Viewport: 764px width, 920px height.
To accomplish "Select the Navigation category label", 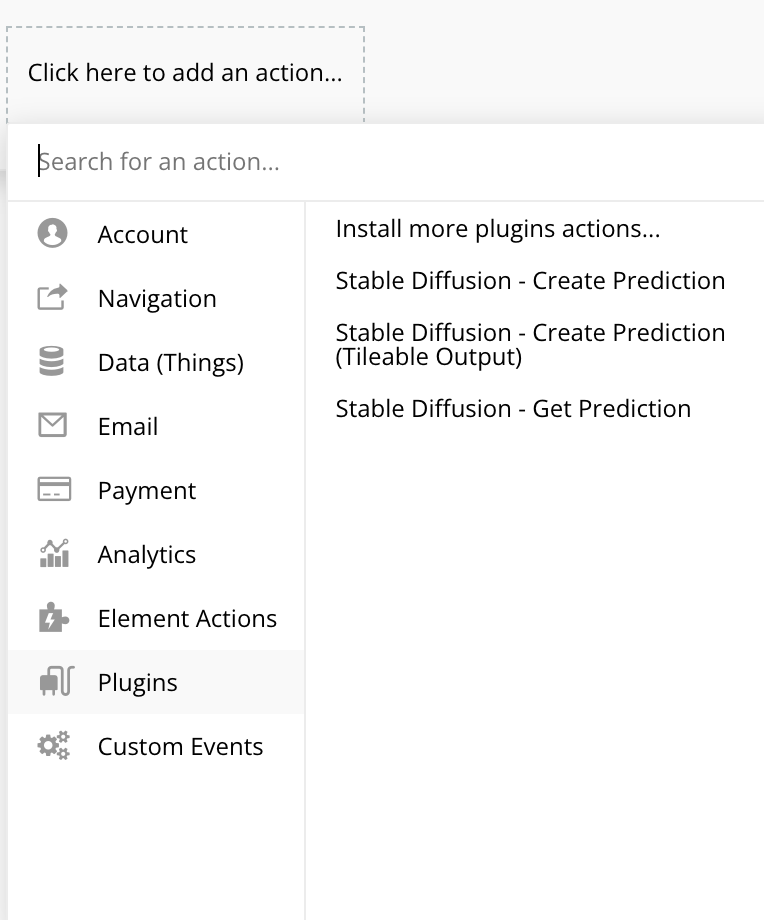I will pyautogui.click(x=157, y=299).
